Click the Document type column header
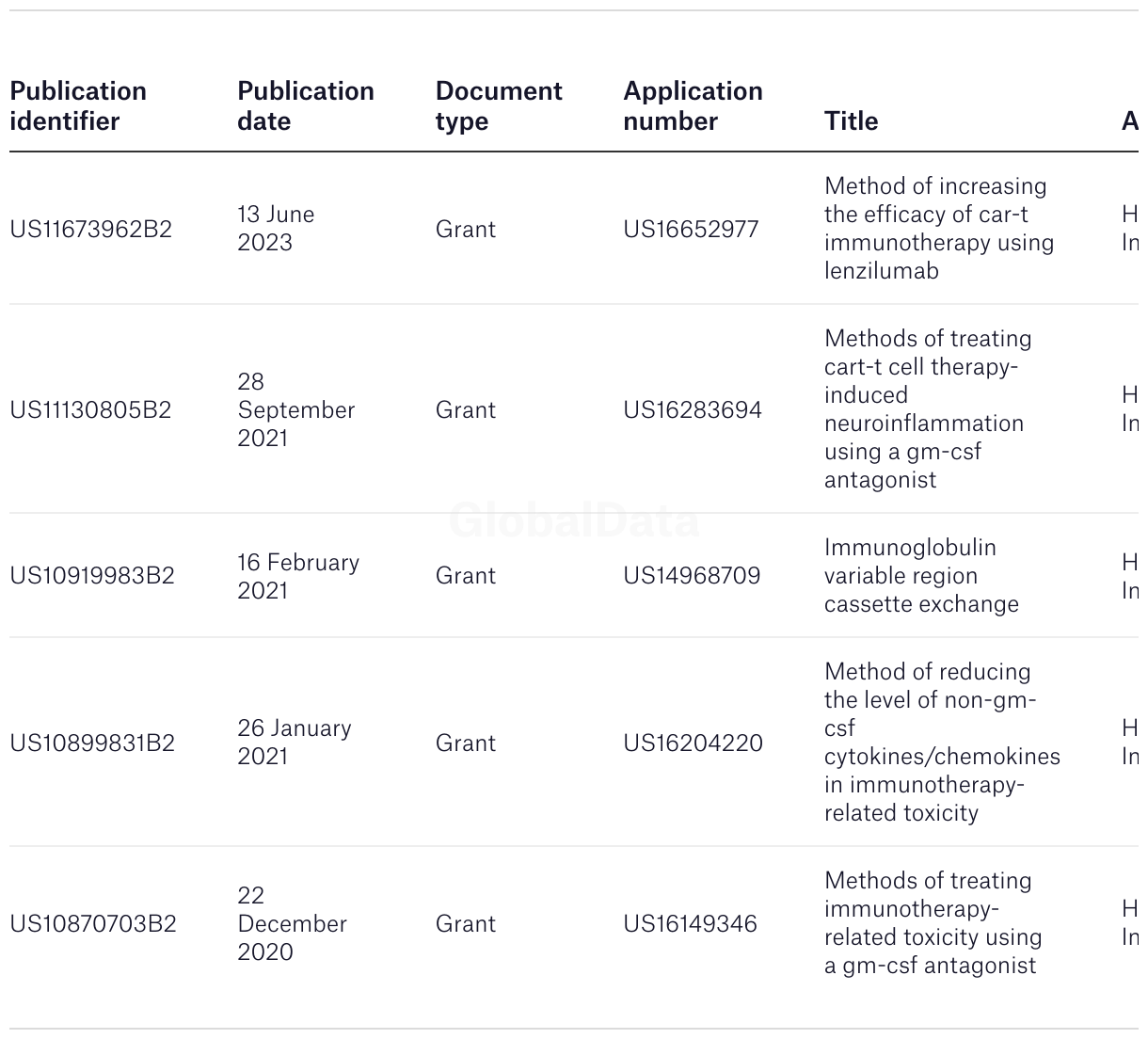1148x1039 pixels. coord(499,106)
